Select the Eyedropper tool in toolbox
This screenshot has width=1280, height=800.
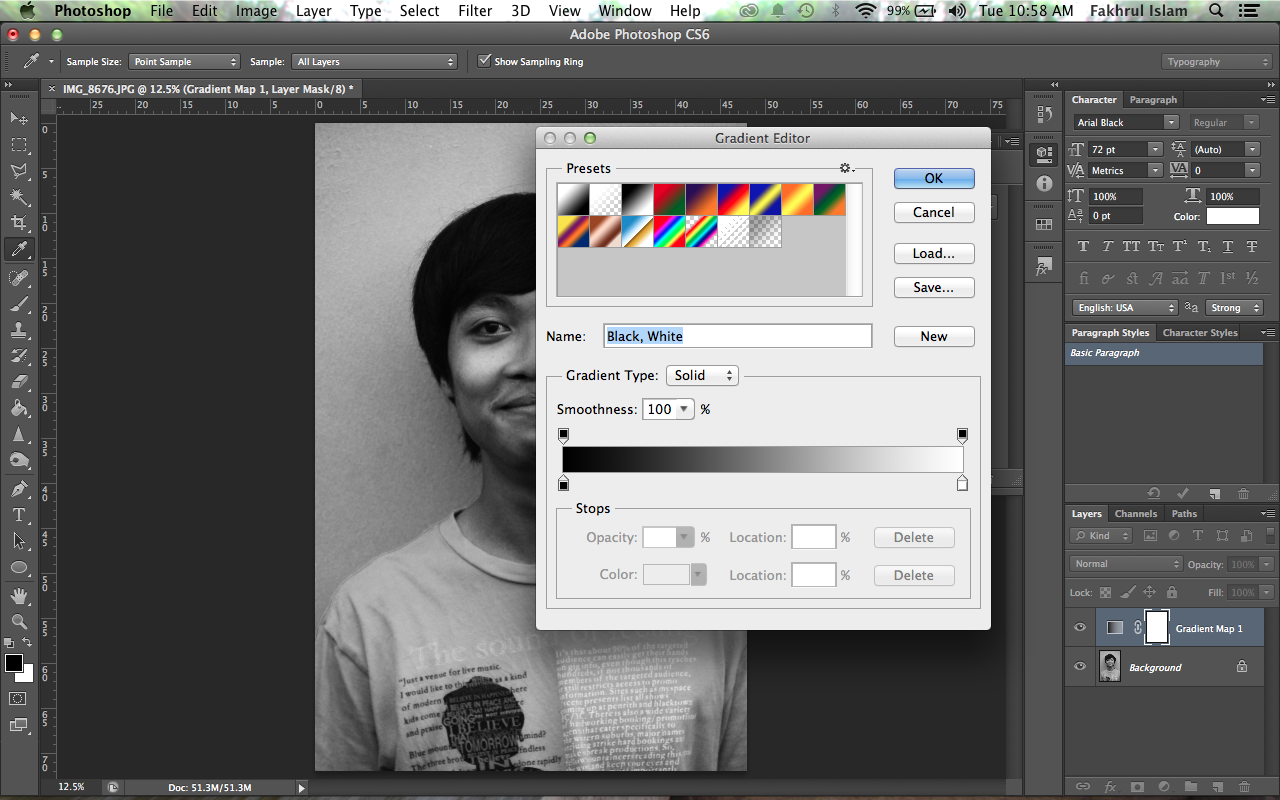(19, 249)
